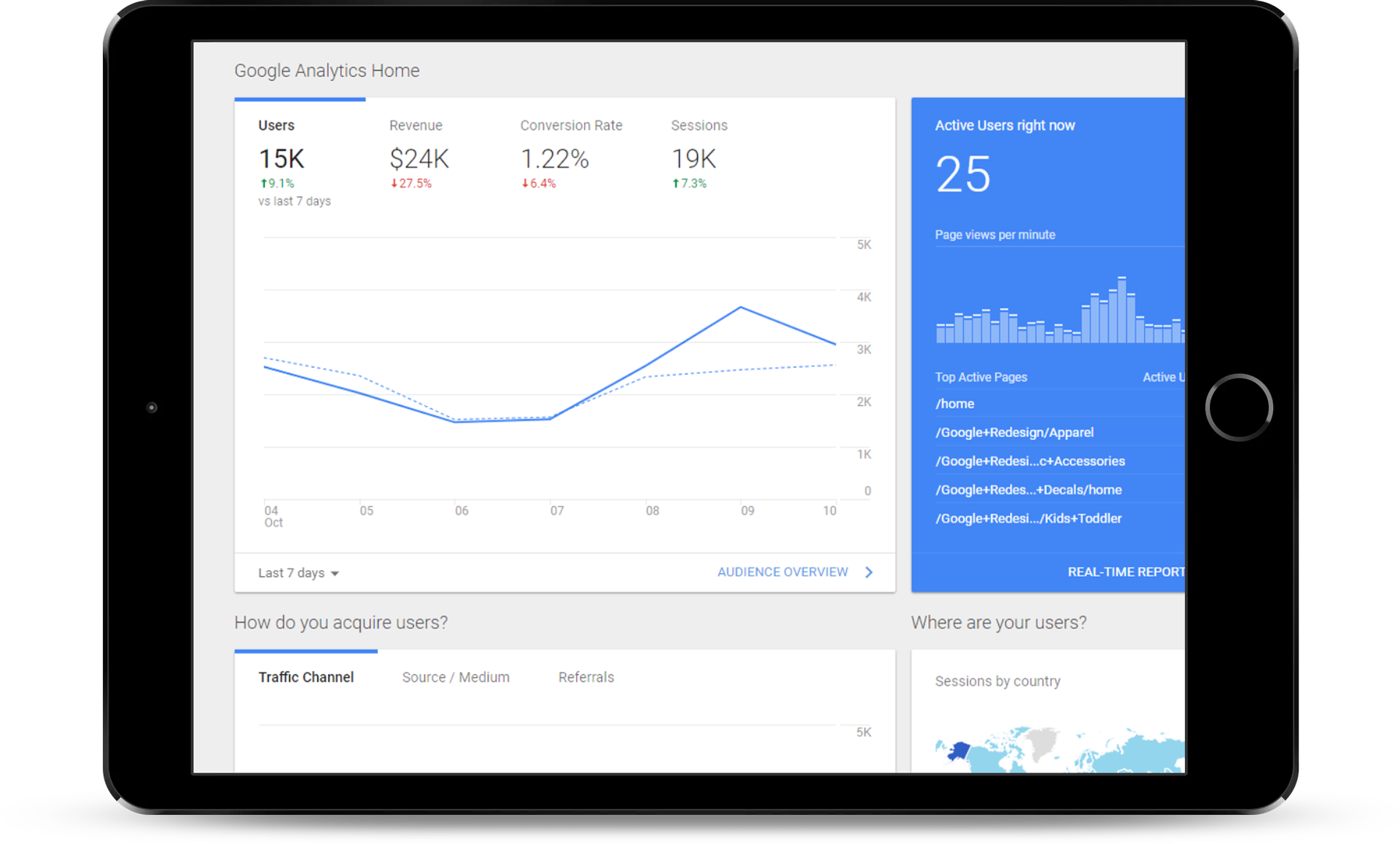
Task: Click the Audience Overview chevron arrow
Action: tap(868, 572)
